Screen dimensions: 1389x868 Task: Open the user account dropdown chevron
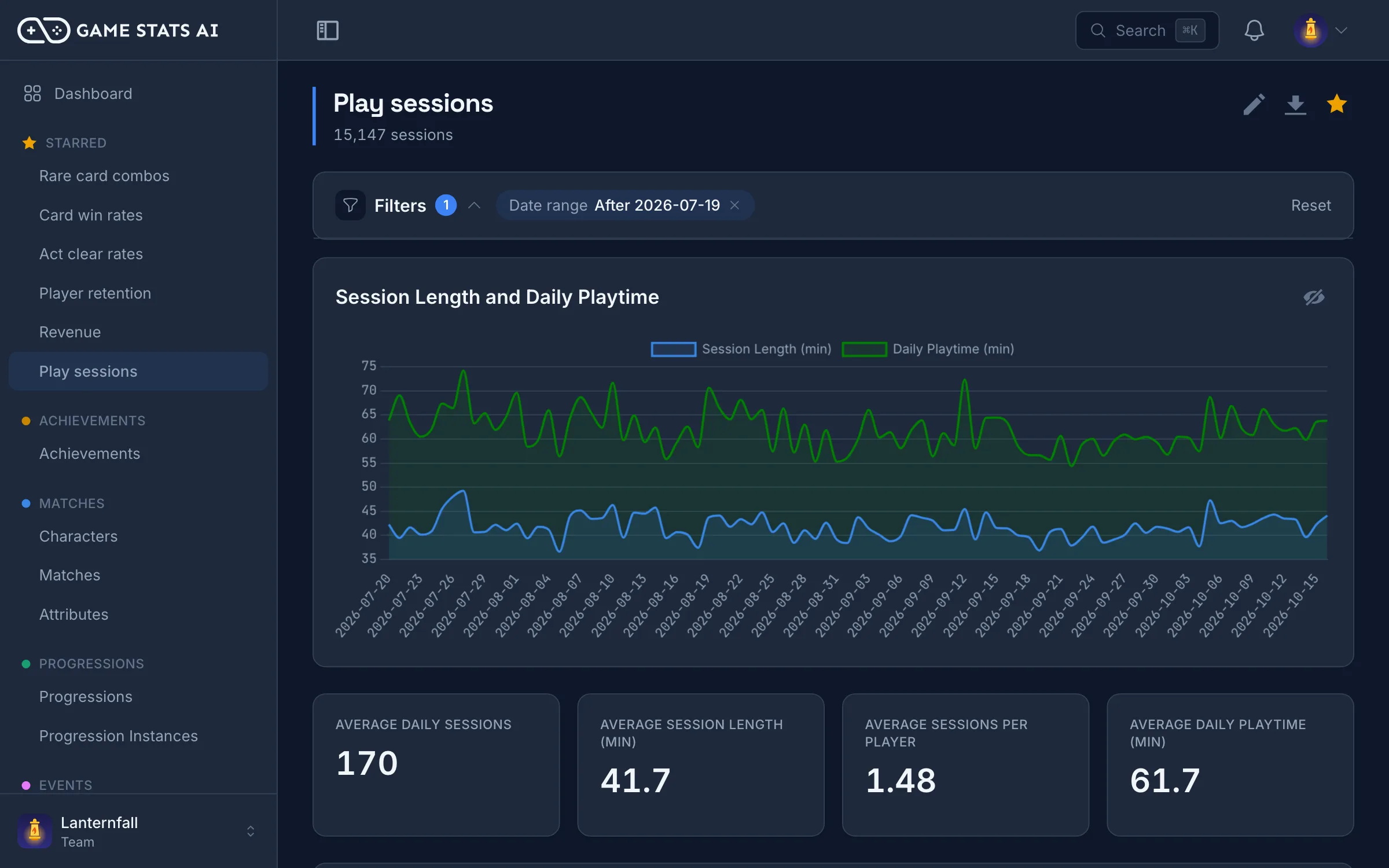tap(1341, 30)
